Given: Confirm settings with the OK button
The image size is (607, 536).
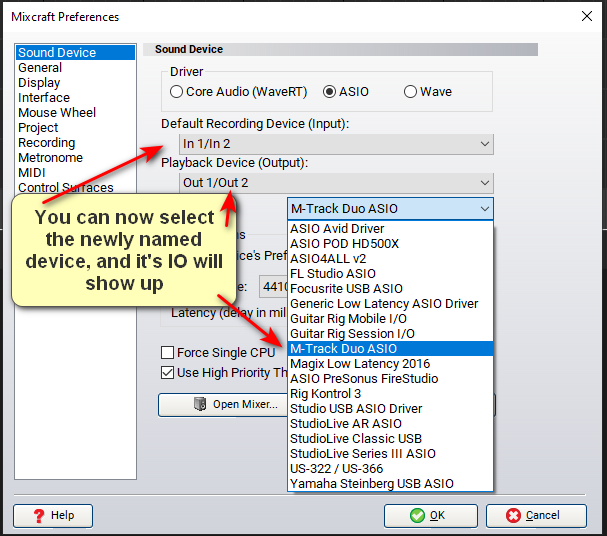Looking at the screenshot, I should pyautogui.click(x=431, y=515).
